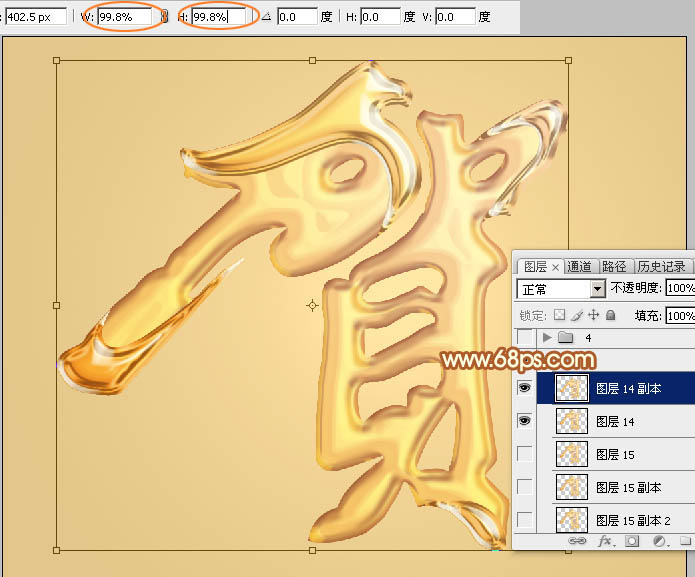The image size is (695, 577).
Task: Click the maintain aspect ratio chain link between W and H
Action: [164, 17]
